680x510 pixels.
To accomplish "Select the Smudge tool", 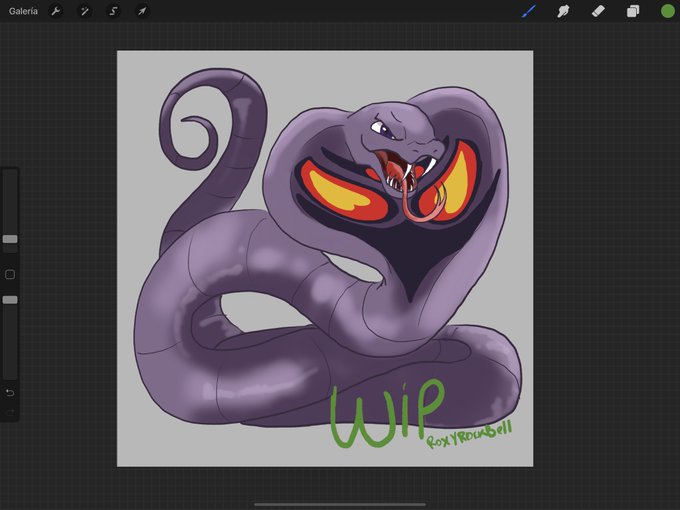I will point(563,11).
